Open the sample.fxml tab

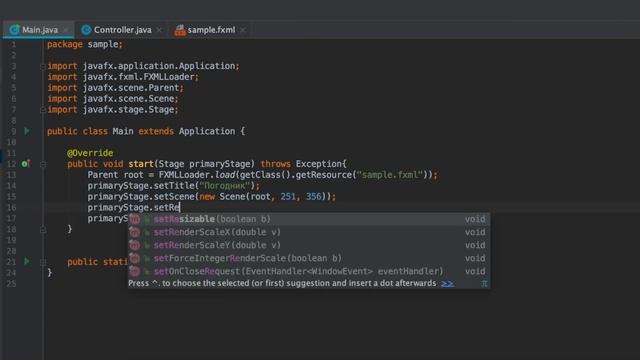(x=211, y=30)
